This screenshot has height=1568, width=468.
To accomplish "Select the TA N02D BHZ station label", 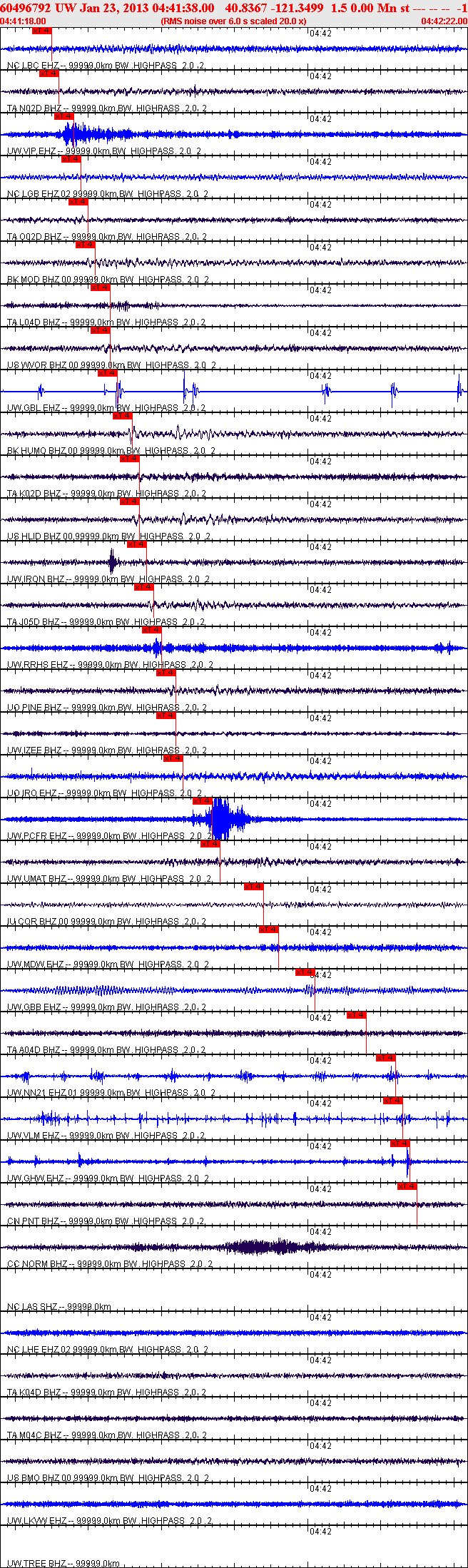I will [107, 108].
